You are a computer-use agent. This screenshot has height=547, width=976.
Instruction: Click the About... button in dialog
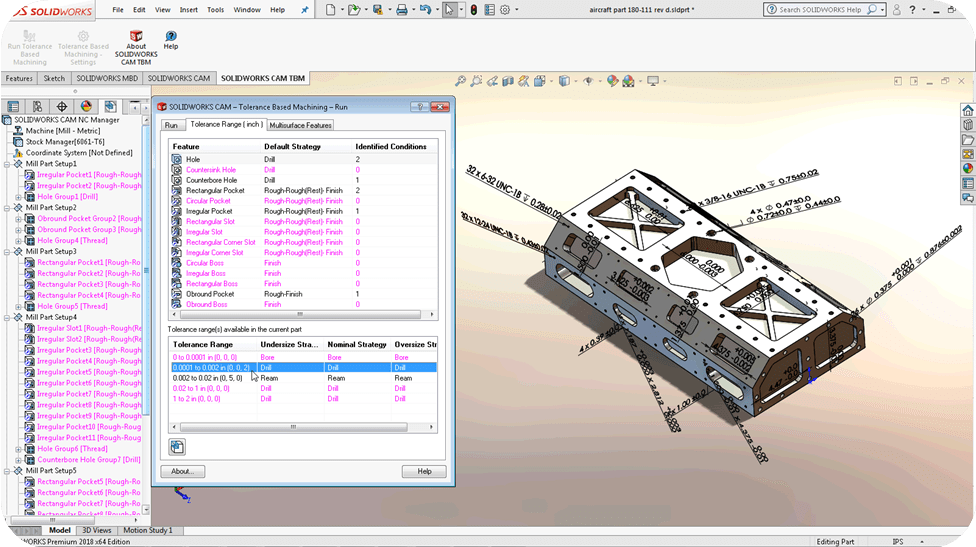[x=181, y=471]
